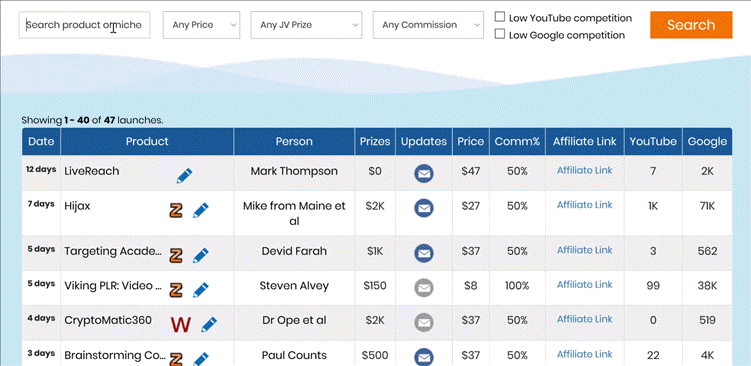Open the Affiliate Link for Brainstorming row
Screen dimensions: 751x366
(584, 354)
